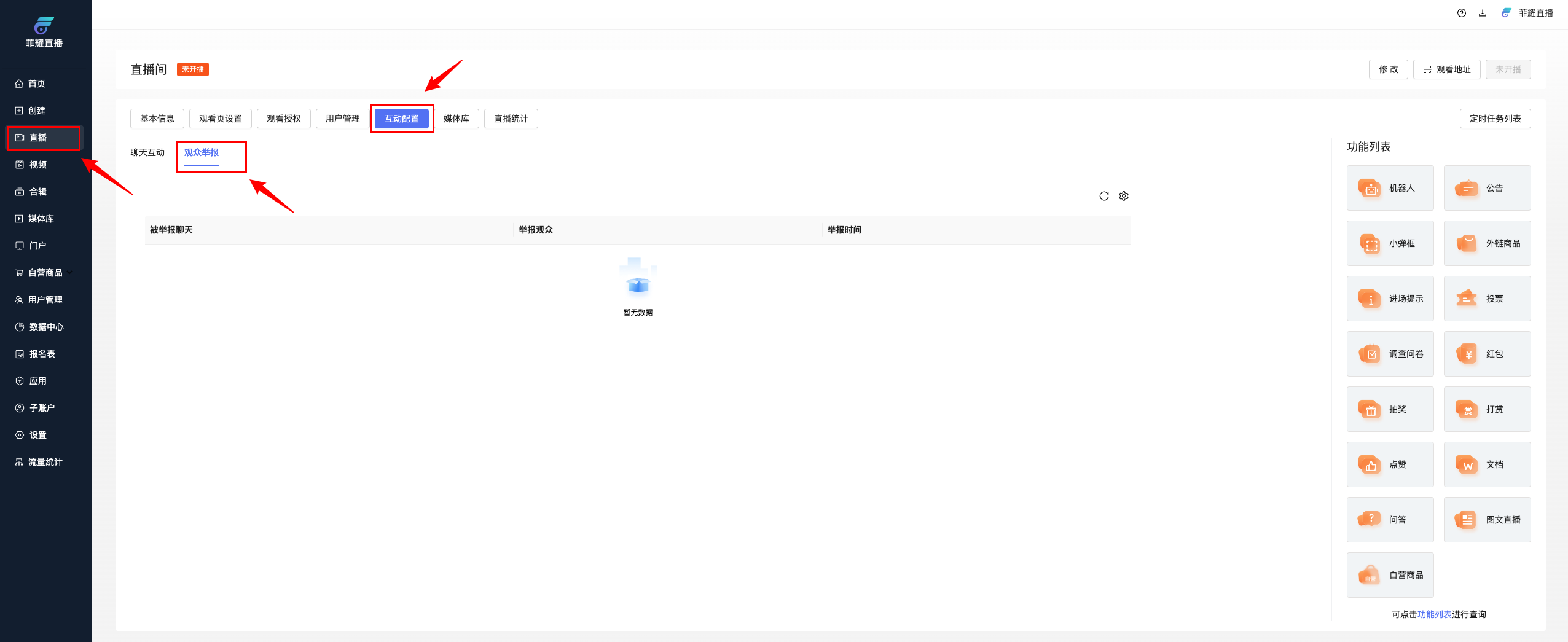Click the help question mark icon
Viewport: 1568px width, 642px height.
1461,13
